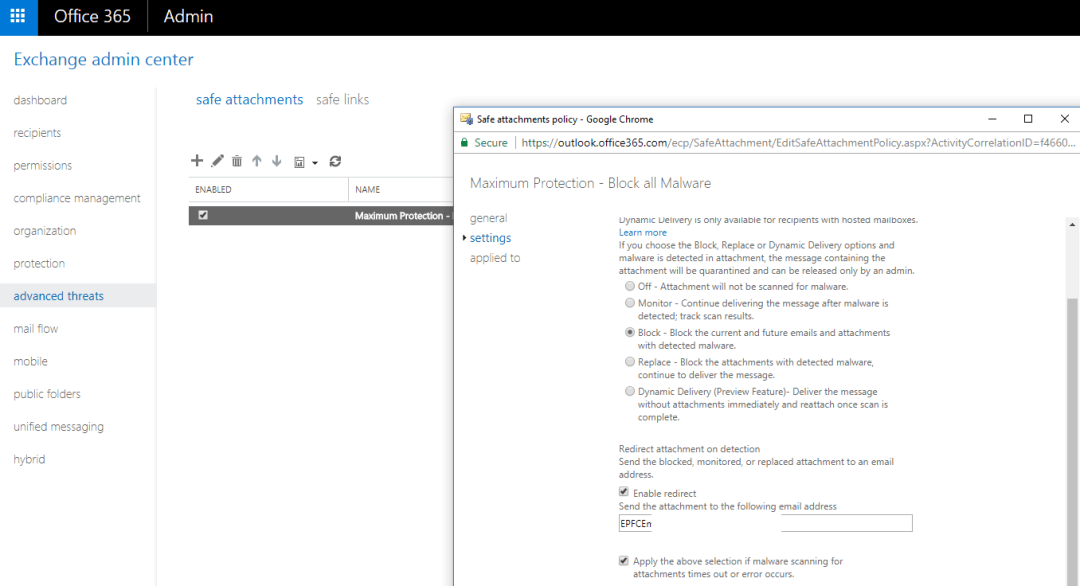The image size is (1080, 586).
Task: Toggle apply selection on scan timeout checkbox
Action: click(623, 561)
